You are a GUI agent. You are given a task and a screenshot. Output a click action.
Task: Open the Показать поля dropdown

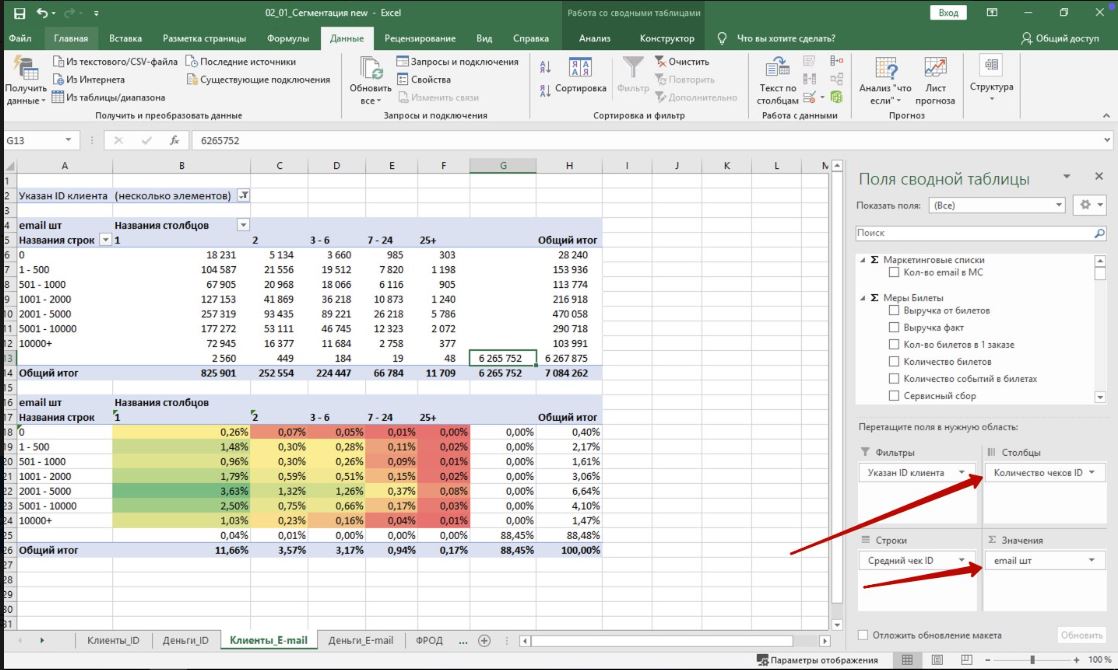pos(996,205)
